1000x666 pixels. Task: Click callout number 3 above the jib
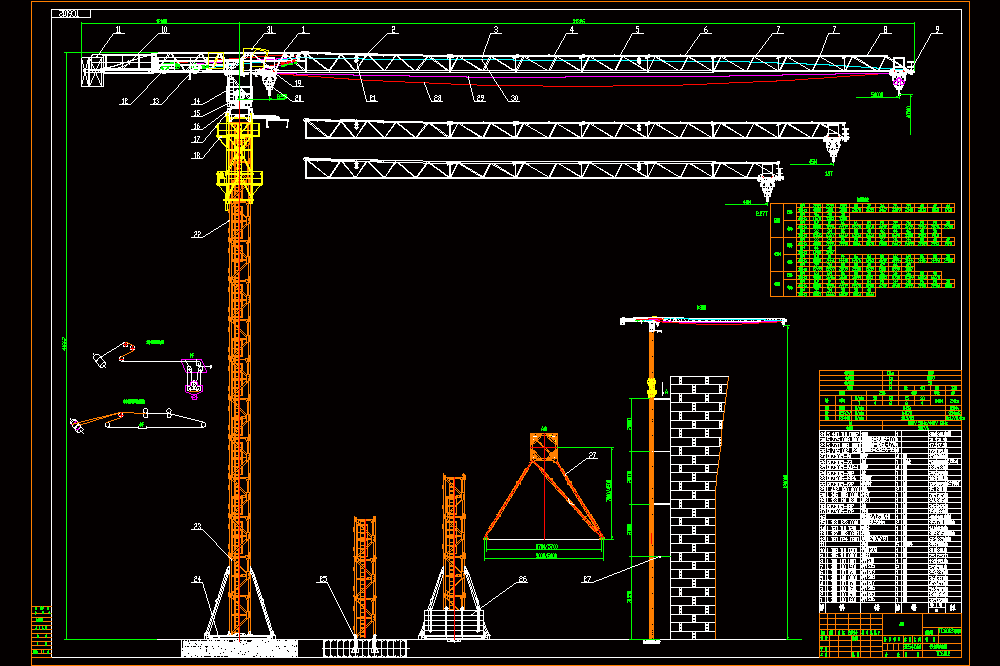(496, 29)
